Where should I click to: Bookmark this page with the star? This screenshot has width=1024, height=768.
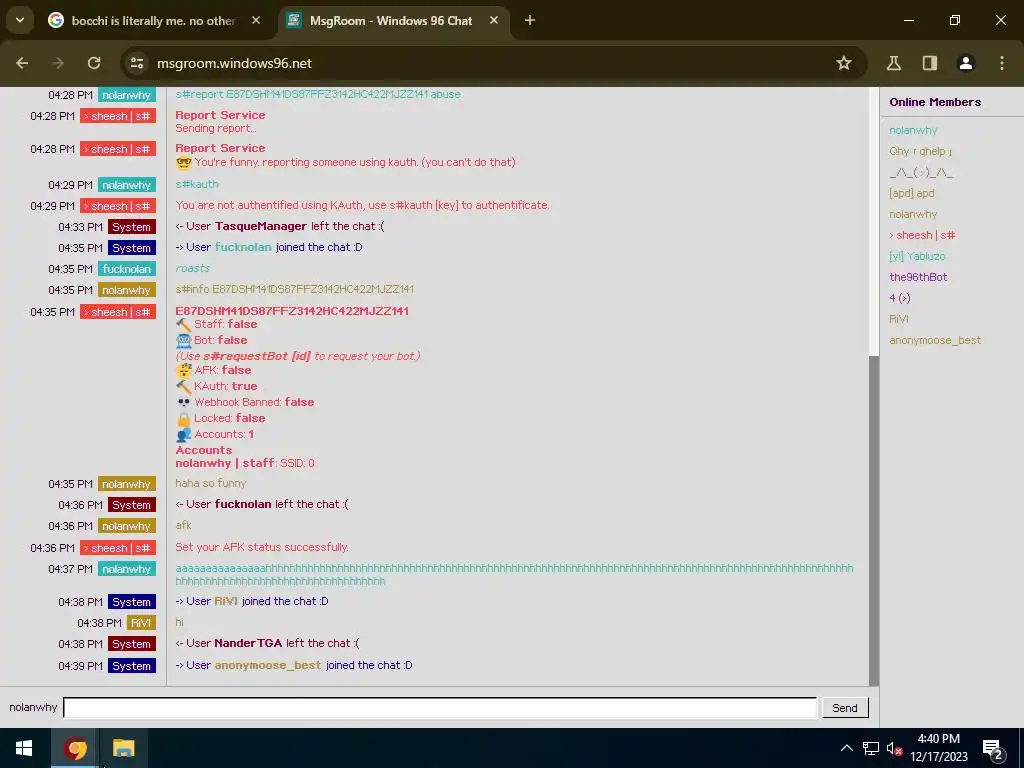tap(844, 63)
